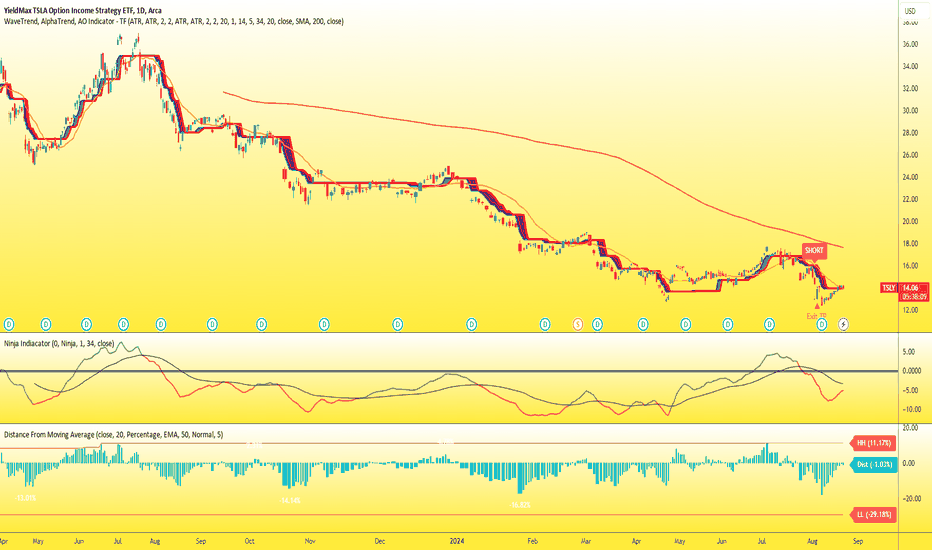Click the -10.00 Ninja axis label
The image size is (932, 550).
coord(911,409)
